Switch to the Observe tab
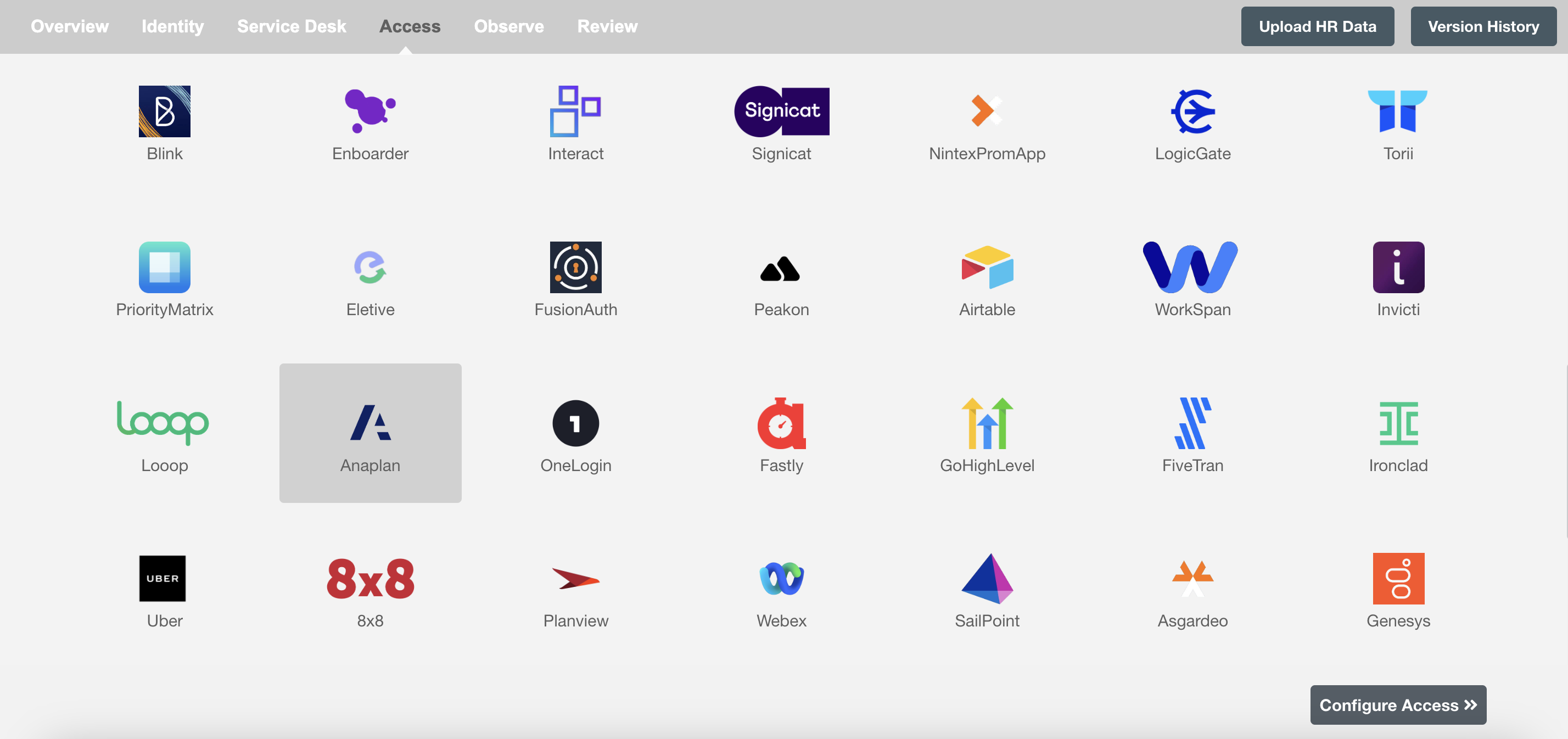Viewport: 1568px width, 739px height. [x=509, y=26]
